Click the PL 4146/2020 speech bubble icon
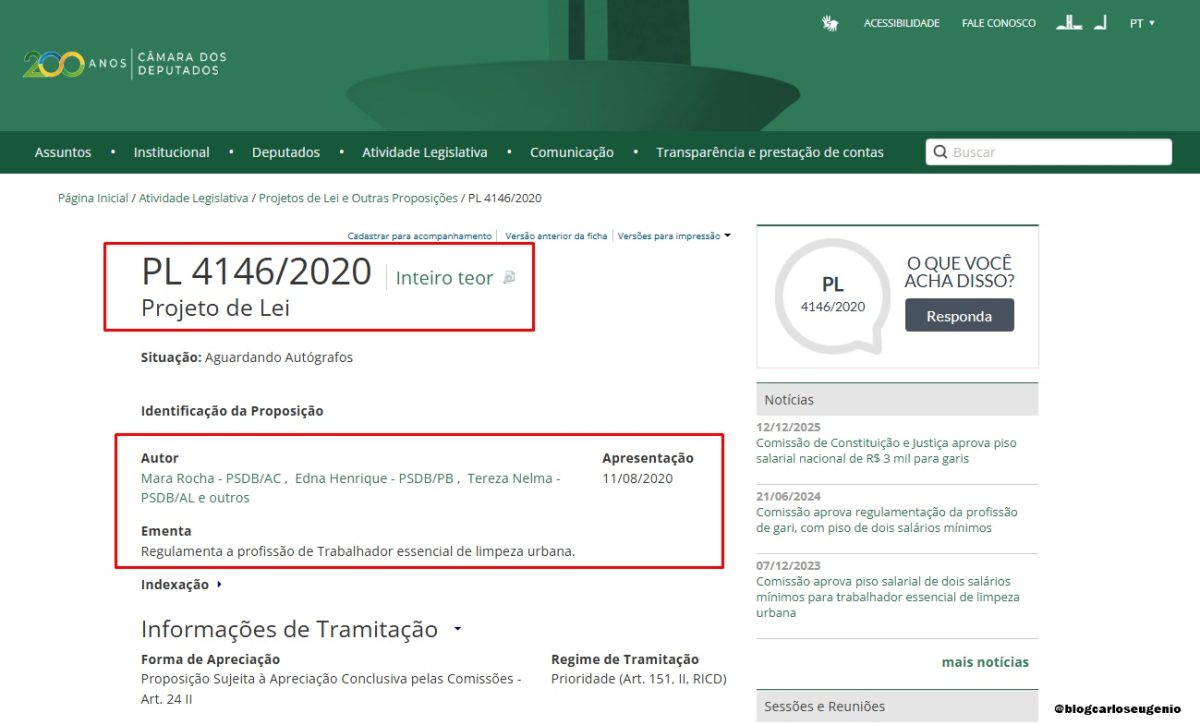This screenshot has width=1200, height=725. [x=832, y=295]
